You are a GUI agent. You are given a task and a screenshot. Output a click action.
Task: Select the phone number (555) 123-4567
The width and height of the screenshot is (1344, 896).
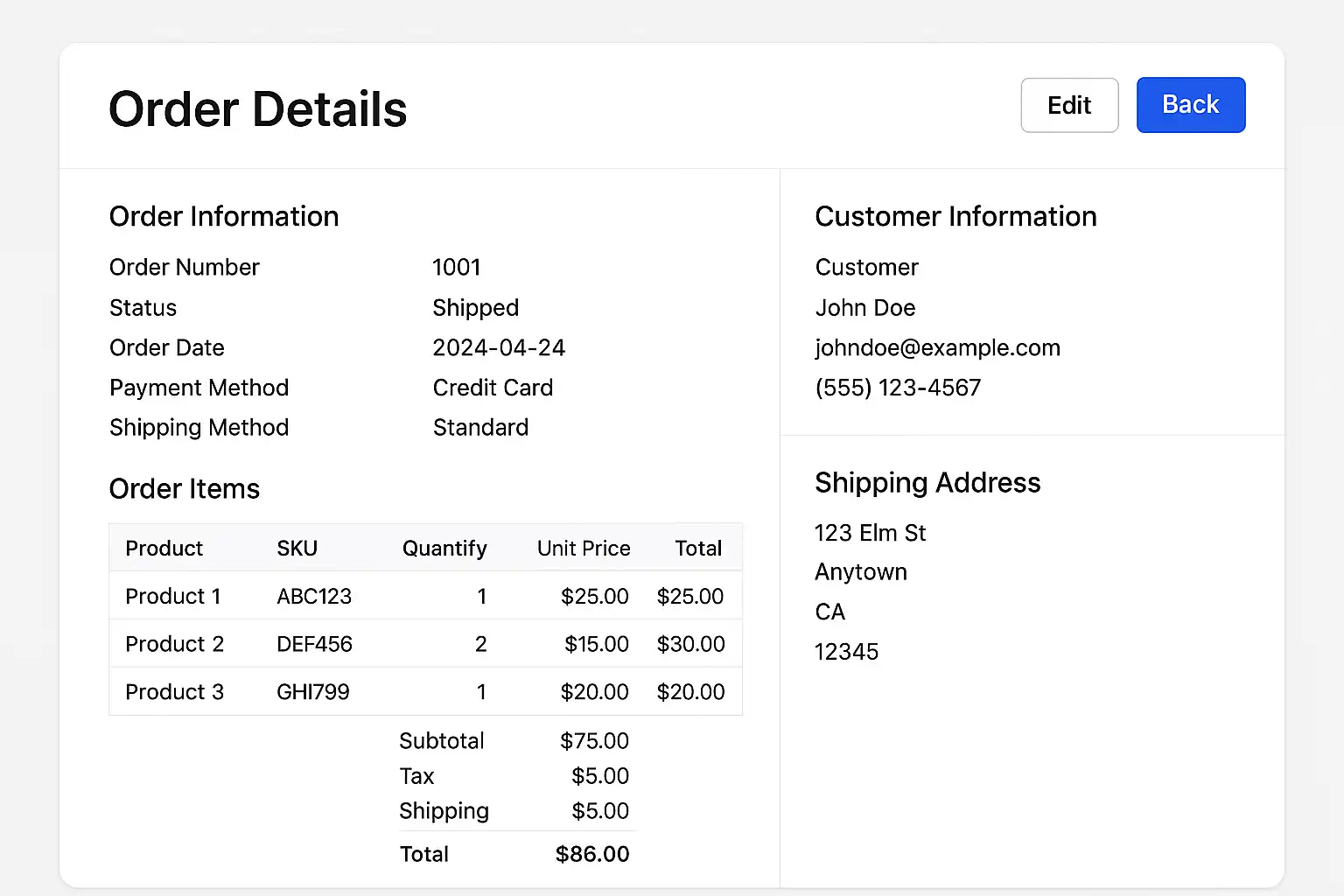[898, 388]
